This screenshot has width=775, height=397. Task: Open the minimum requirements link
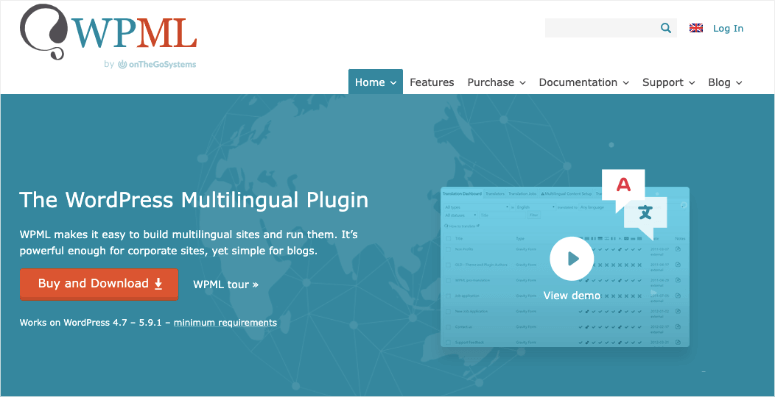click(x=225, y=323)
